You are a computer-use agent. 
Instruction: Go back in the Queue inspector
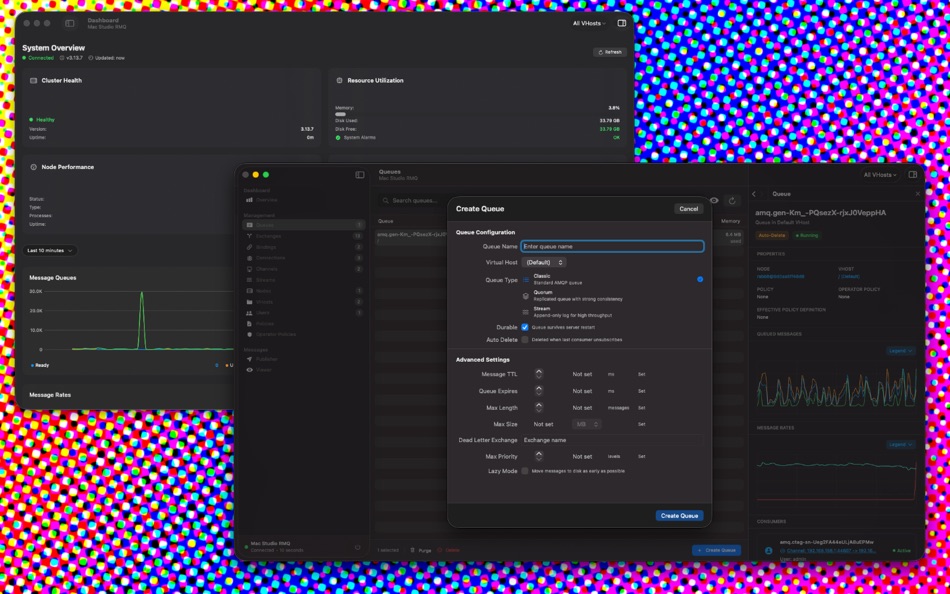coord(754,194)
